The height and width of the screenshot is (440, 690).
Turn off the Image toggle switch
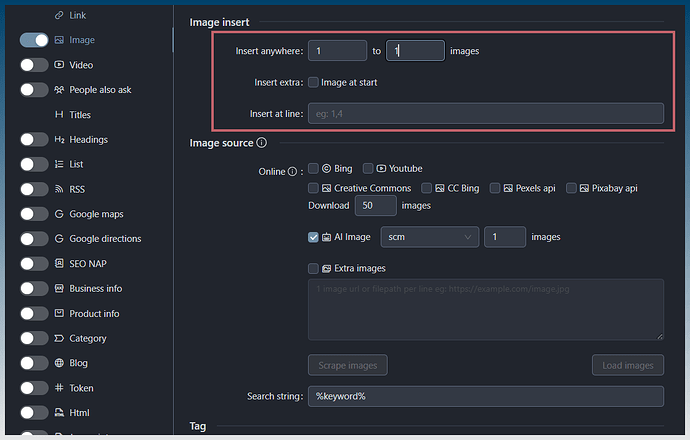(34, 40)
